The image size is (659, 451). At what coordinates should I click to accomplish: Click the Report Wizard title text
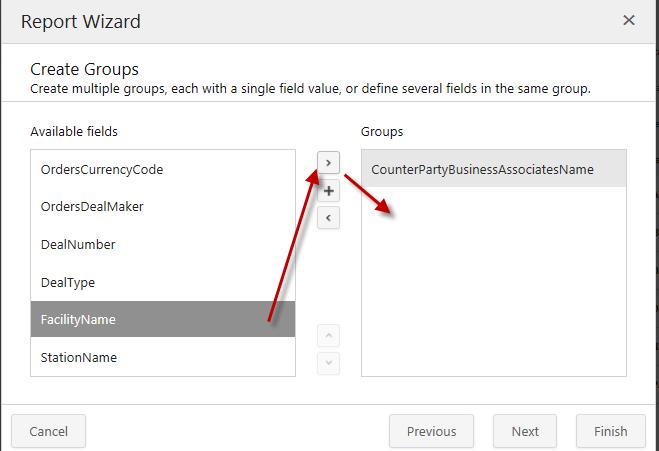pyautogui.click(x=80, y=20)
